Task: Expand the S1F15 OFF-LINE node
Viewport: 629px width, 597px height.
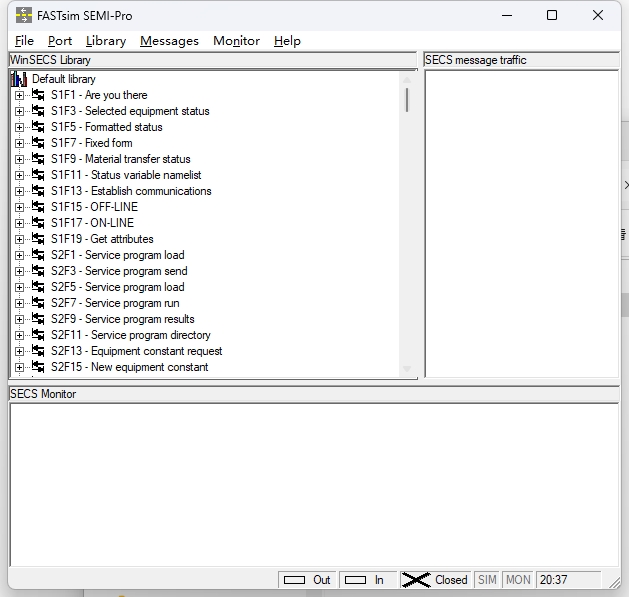Action: 19,207
